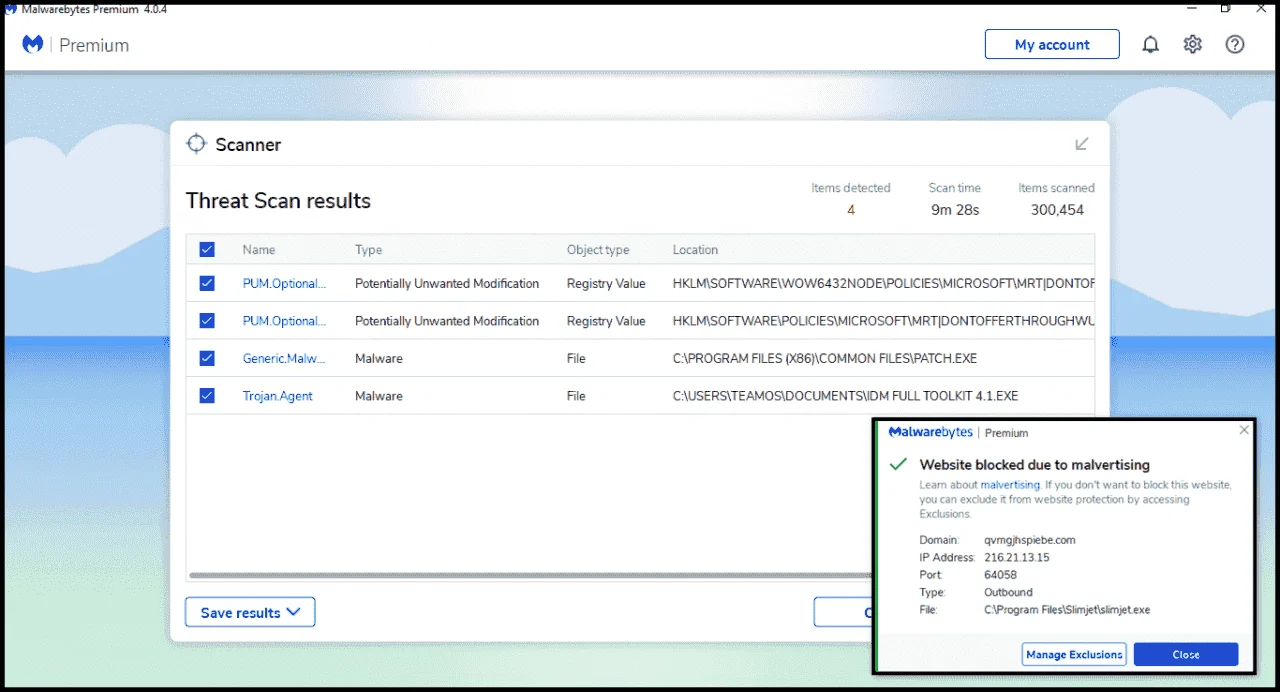The height and width of the screenshot is (692, 1280).
Task: Click the port value 64058
Action: [1000, 575]
